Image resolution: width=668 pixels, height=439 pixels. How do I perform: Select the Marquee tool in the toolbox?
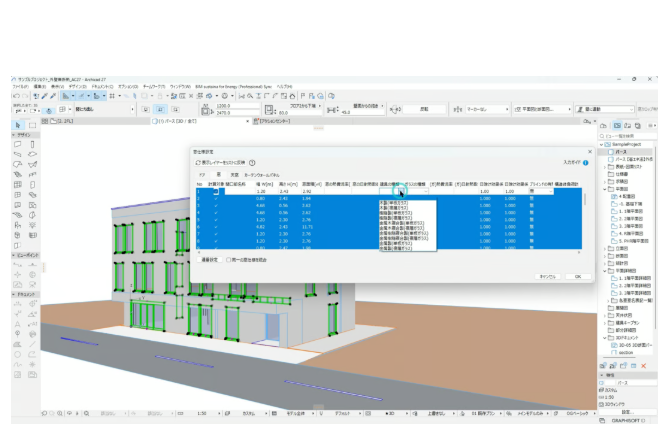tap(32, 124)
